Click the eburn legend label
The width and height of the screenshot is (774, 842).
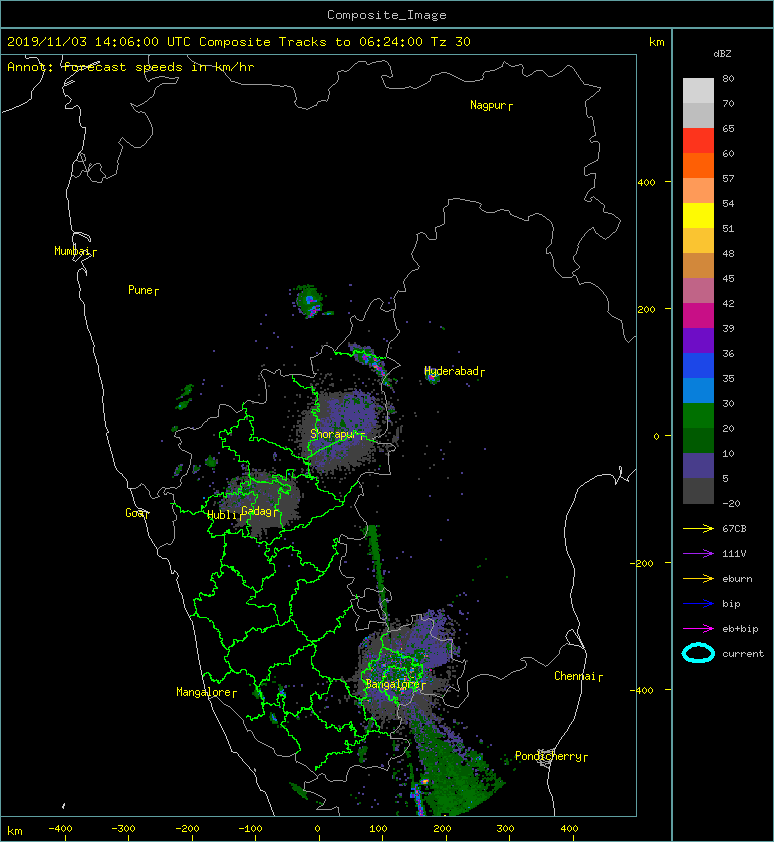pos(737,578)
